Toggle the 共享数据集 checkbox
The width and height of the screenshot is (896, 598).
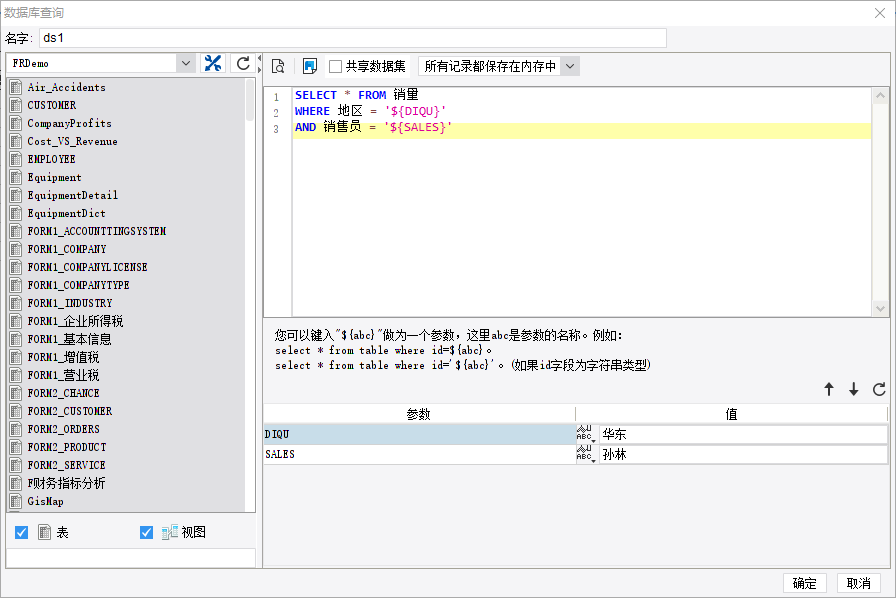(x=335, y=66)
